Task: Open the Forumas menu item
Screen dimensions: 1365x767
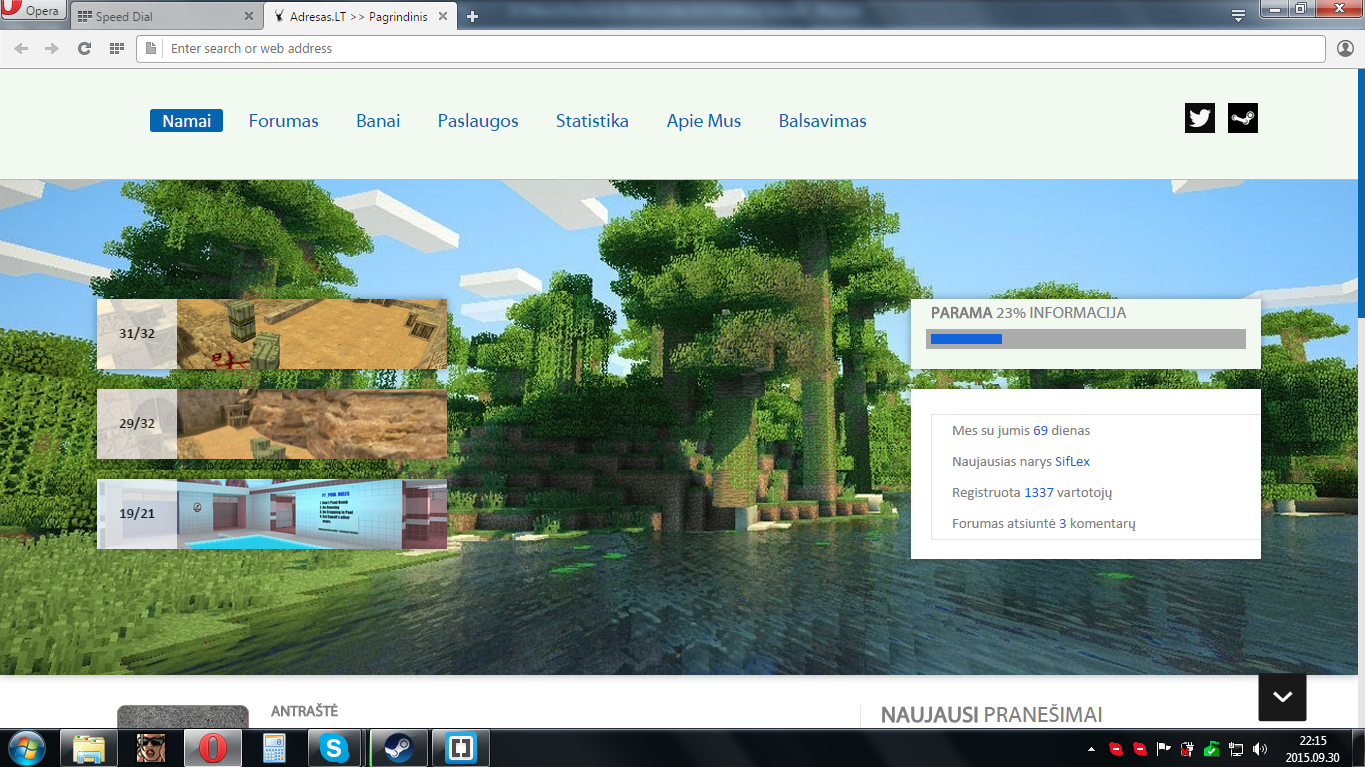Action: click(x=284, y=121)
